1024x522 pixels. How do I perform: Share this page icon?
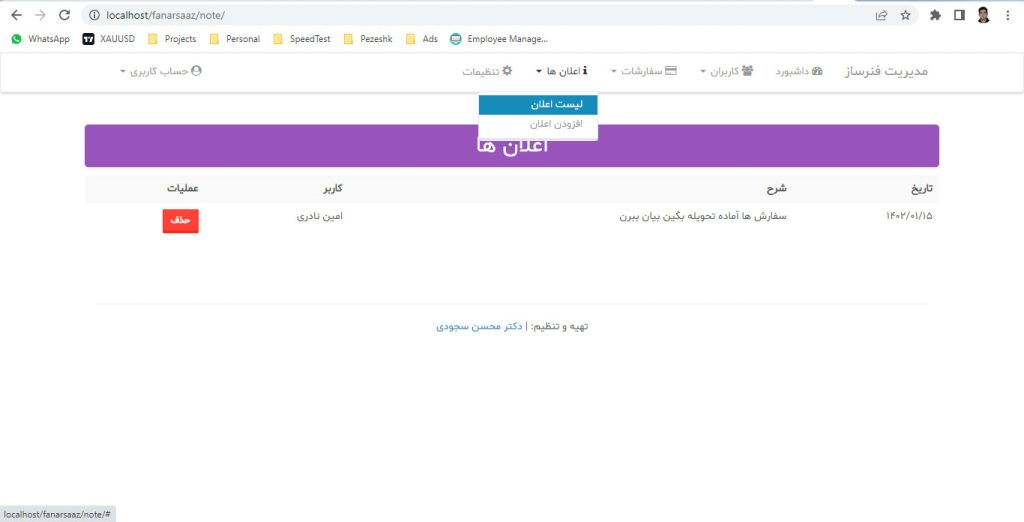(x=882, y=15)
